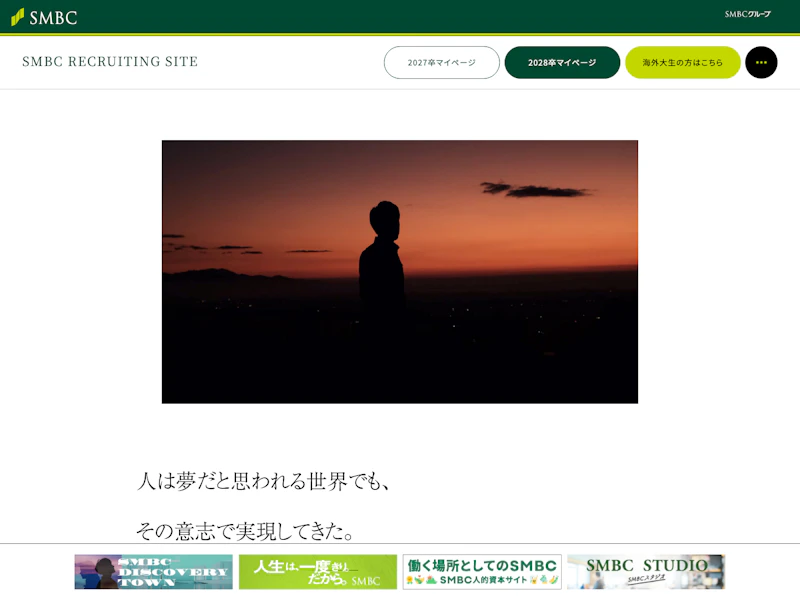This screenshot has width=800, height=600.
Task: Open the SMBCグループ link
Action: click(x=747, y=14)
